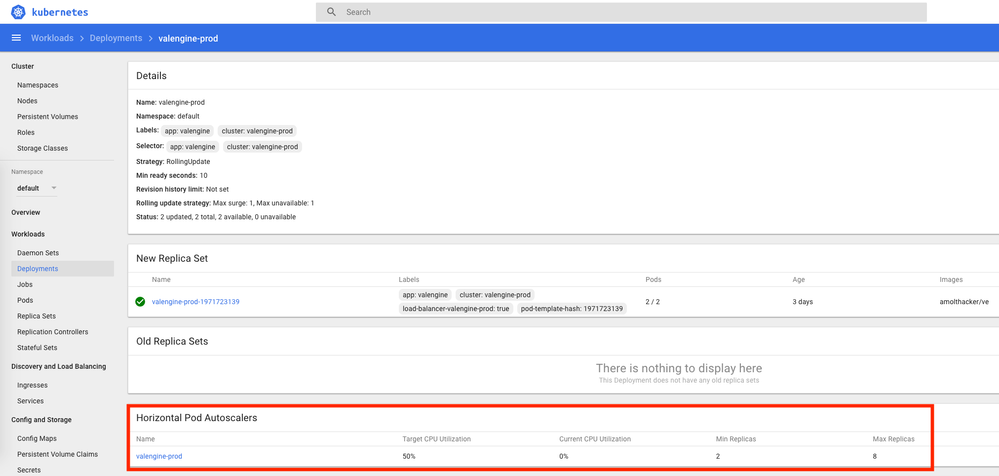The height and width of the screenshot is (476, 999).
Task: Open Config Maps in sidebar
Action: [37, 438]
